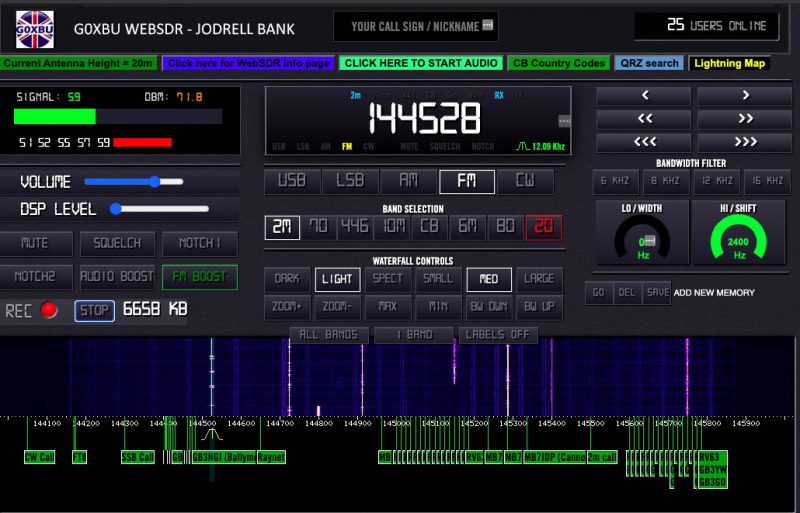Viewport: 800px width, 513px height.
Task: Choose the 10M band
Action: click(x=393, y=227)
